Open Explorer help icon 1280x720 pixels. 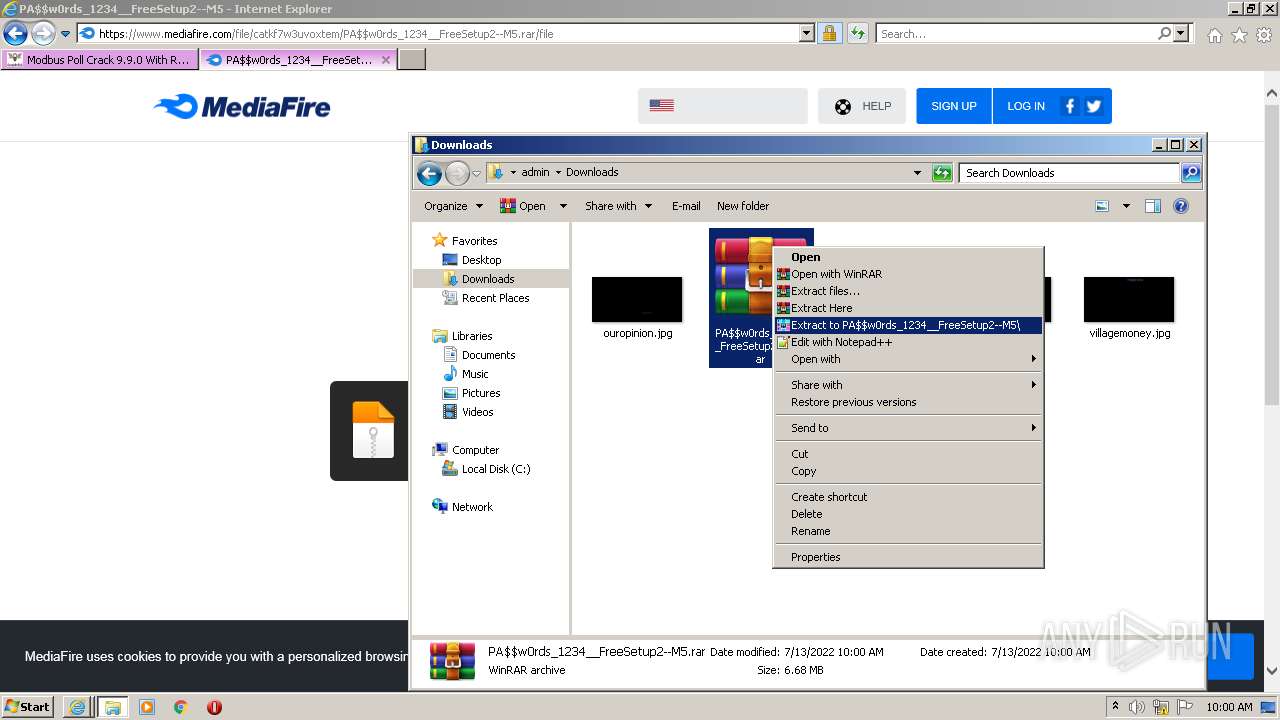tap(1181, 206)
